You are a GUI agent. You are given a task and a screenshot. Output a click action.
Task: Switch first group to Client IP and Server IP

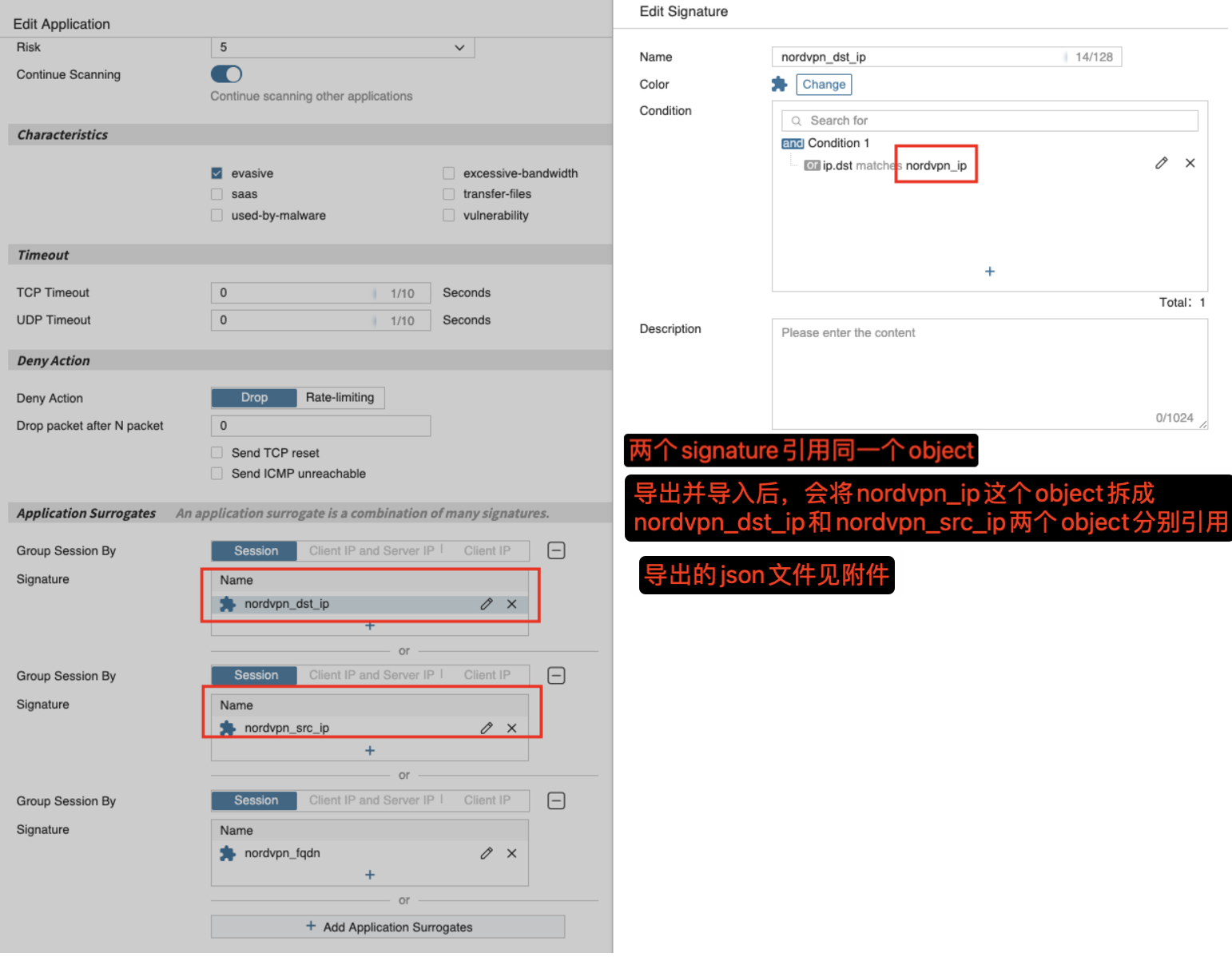[x=372, y=551]
